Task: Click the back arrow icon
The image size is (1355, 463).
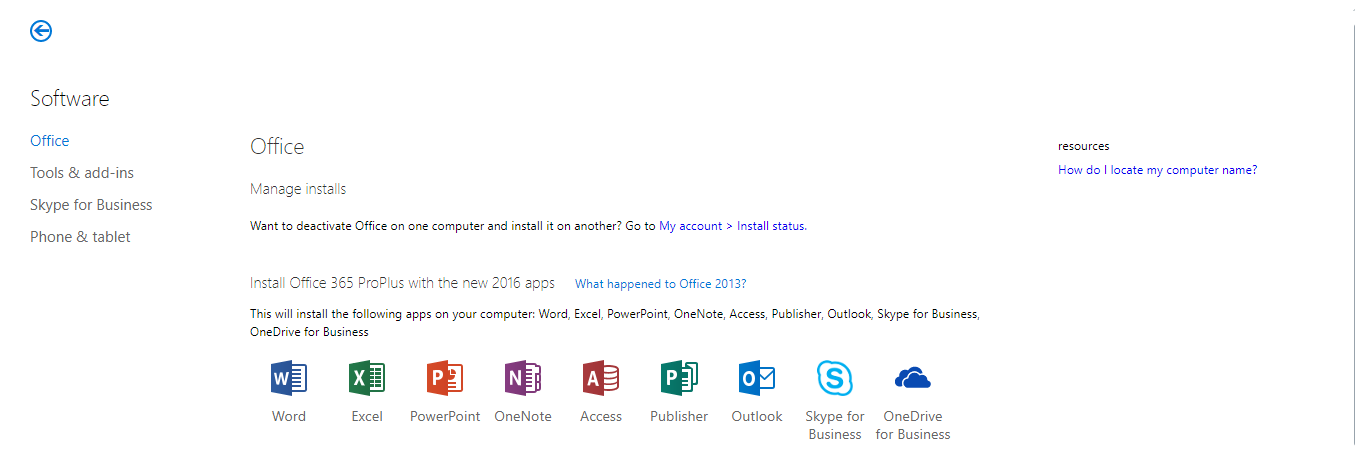Action: coord(41,31)
